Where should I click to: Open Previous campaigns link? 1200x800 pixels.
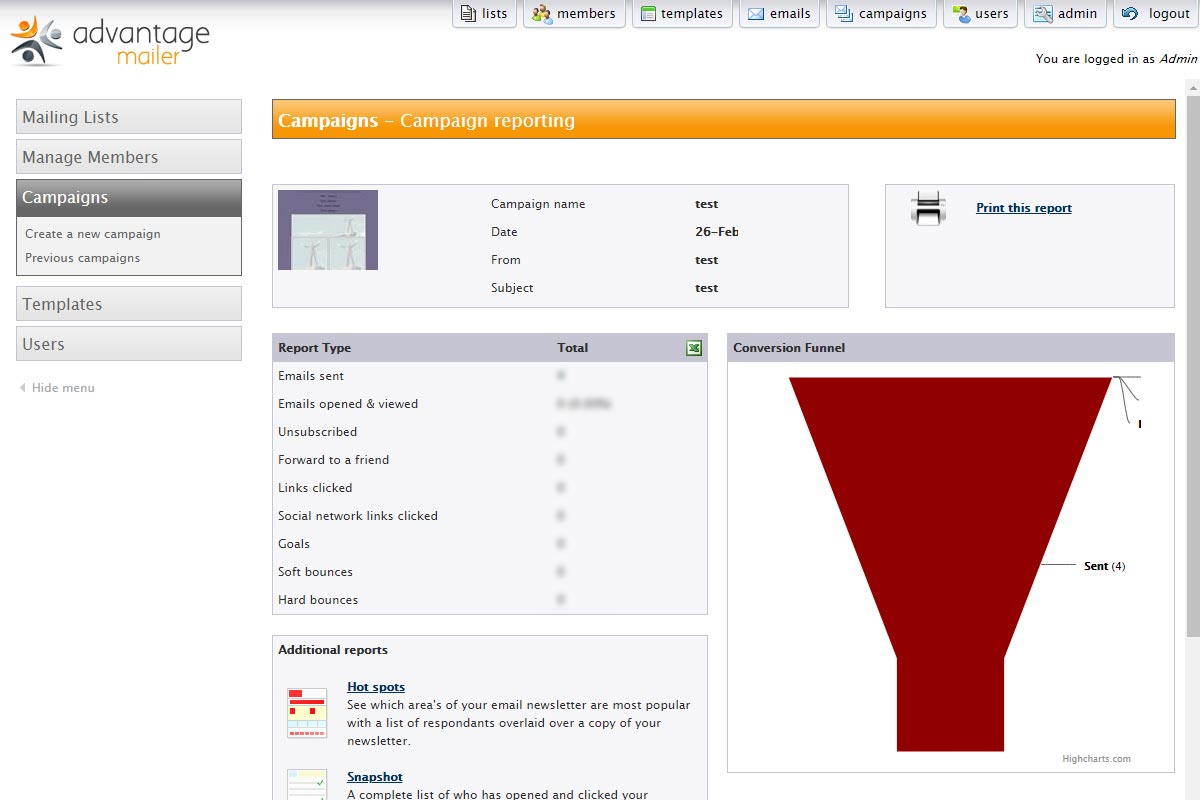[83, 258]
